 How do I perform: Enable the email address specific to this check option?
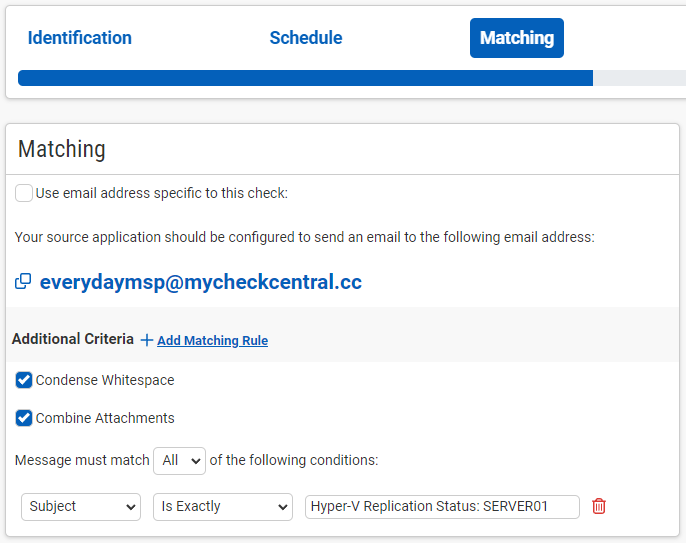click(24, 193)
